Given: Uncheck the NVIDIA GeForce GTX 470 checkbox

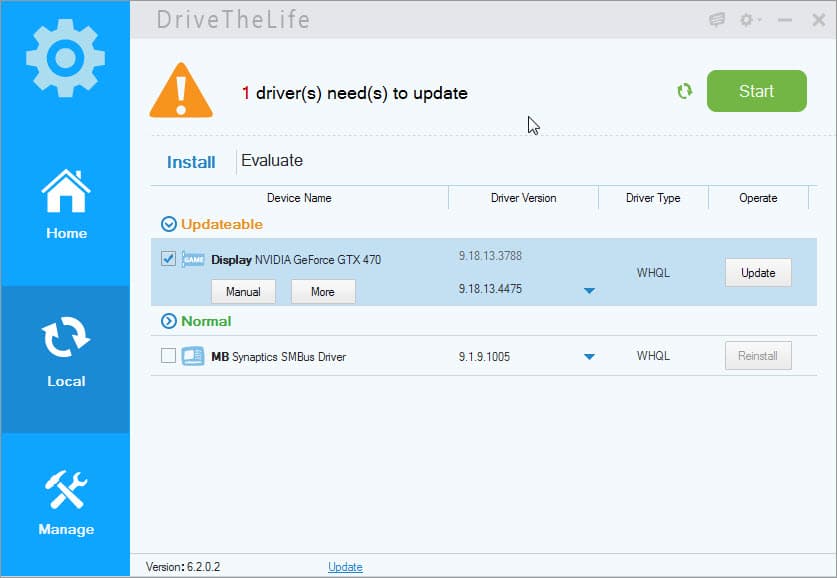Looking at the screenshot, I should pos(168,259).
